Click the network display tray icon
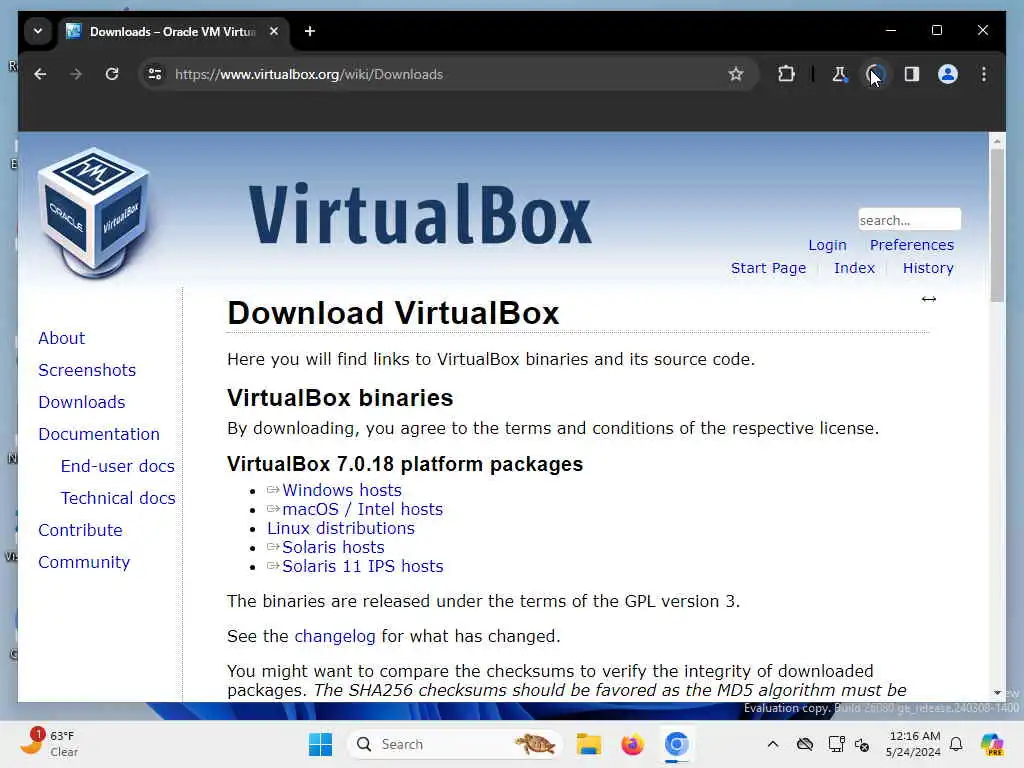This screenshot has height=768, width=1024. 836,744
